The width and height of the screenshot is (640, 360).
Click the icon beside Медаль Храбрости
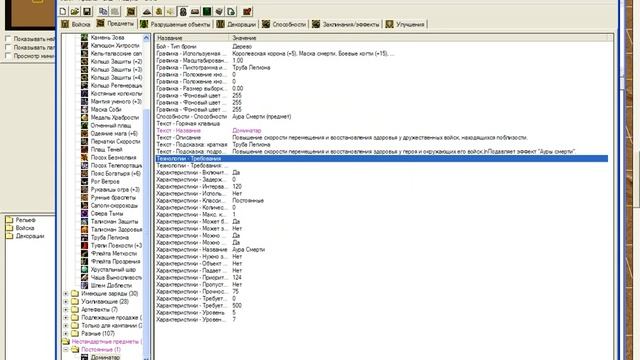pos(84,117)
